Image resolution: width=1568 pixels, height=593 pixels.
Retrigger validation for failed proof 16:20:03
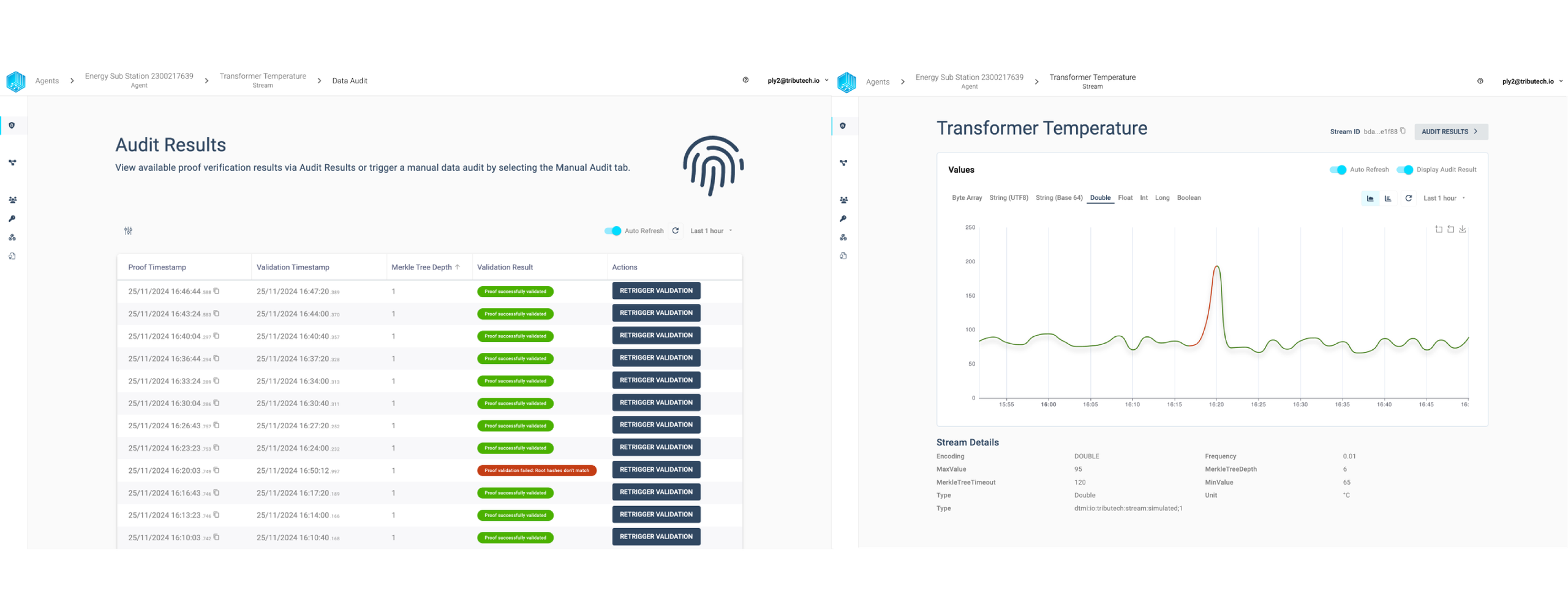pos(656,470)
